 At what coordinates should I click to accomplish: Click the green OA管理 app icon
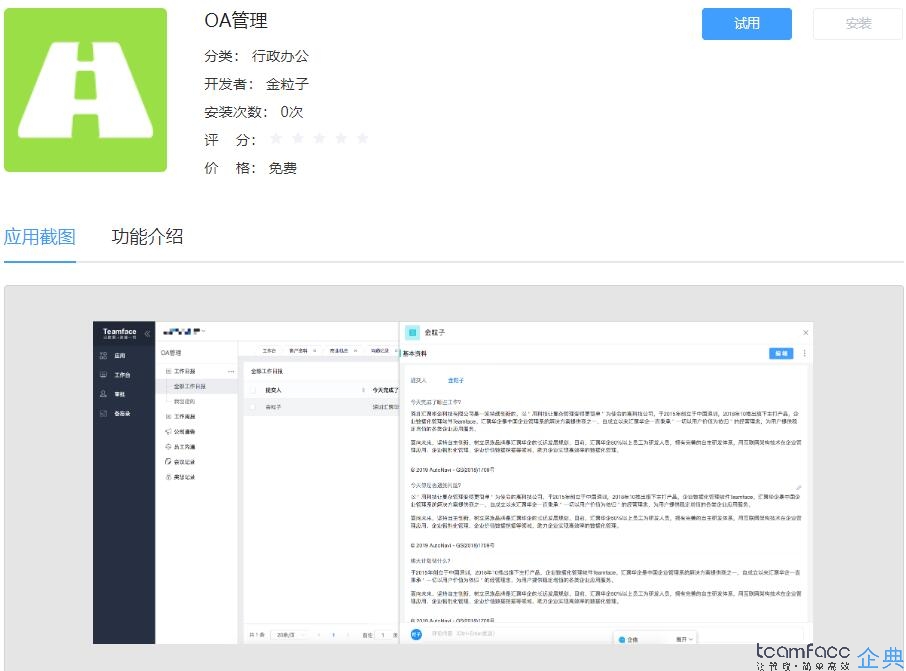[86, 90]
